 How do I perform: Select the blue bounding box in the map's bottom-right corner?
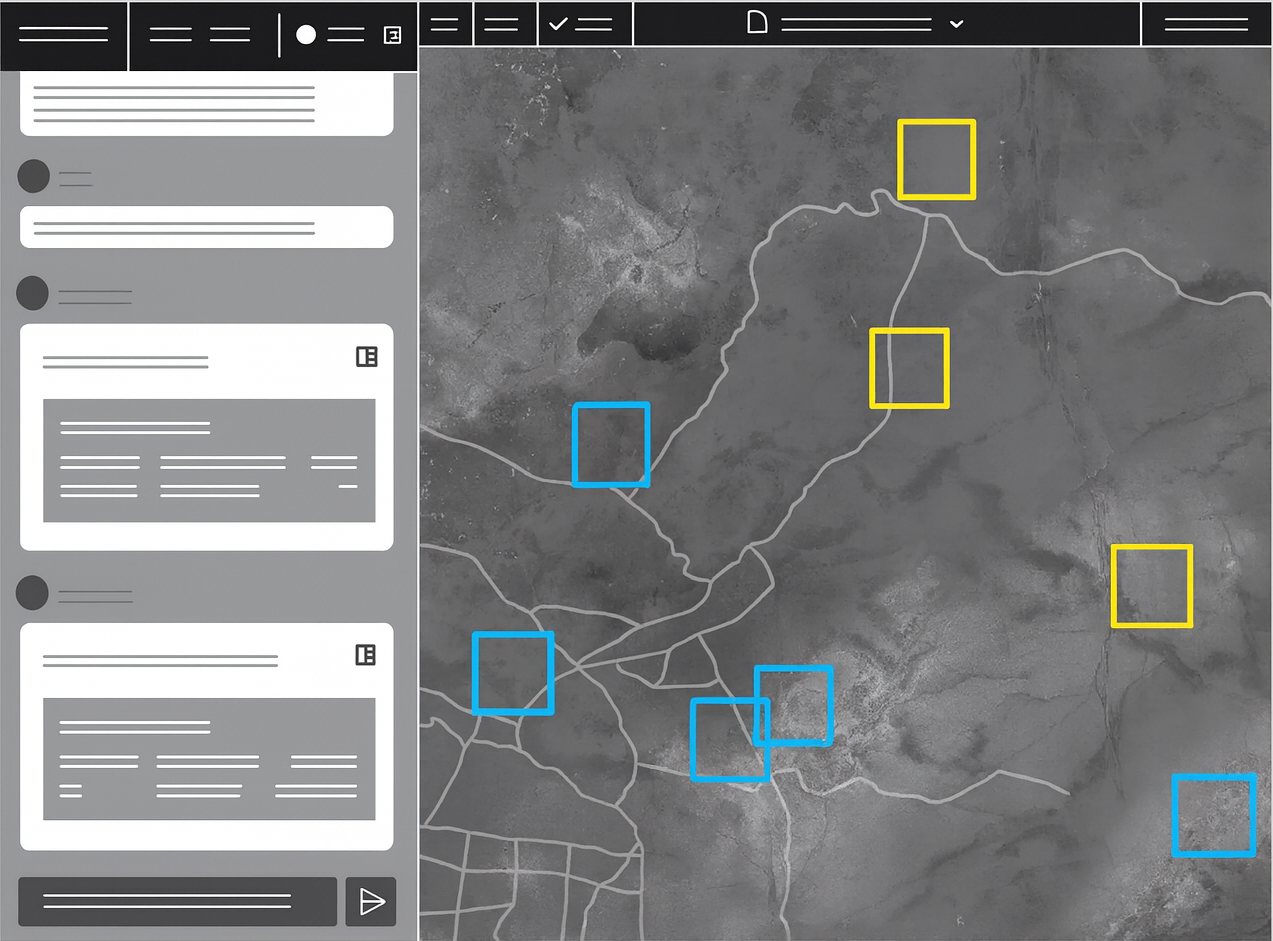click(1213, 815)
